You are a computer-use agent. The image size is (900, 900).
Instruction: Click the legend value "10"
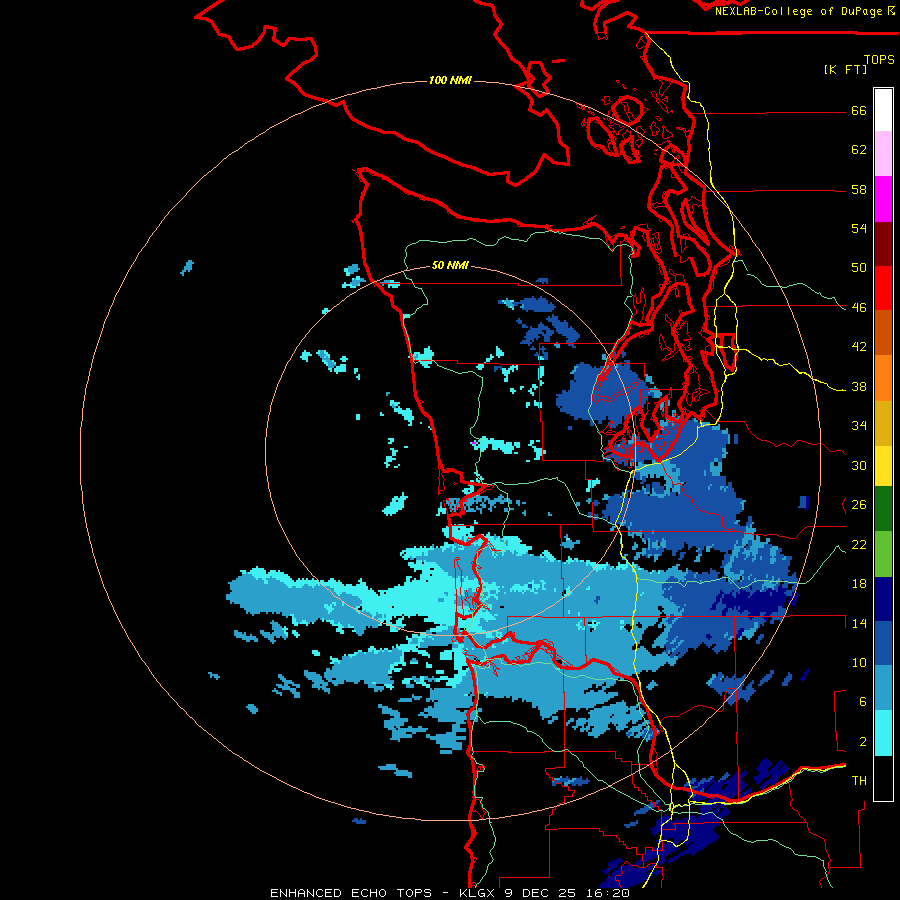pos(859,662)
